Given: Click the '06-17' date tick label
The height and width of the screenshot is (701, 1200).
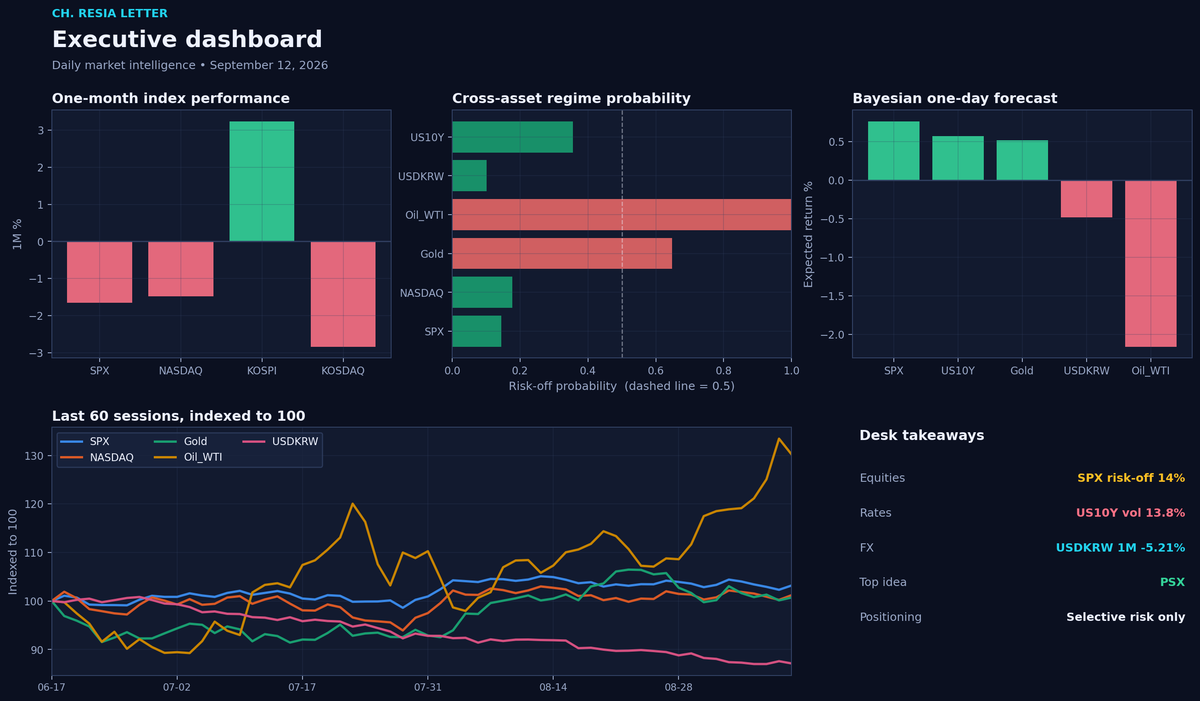Looking at the screenshot, I should (52, 688).
